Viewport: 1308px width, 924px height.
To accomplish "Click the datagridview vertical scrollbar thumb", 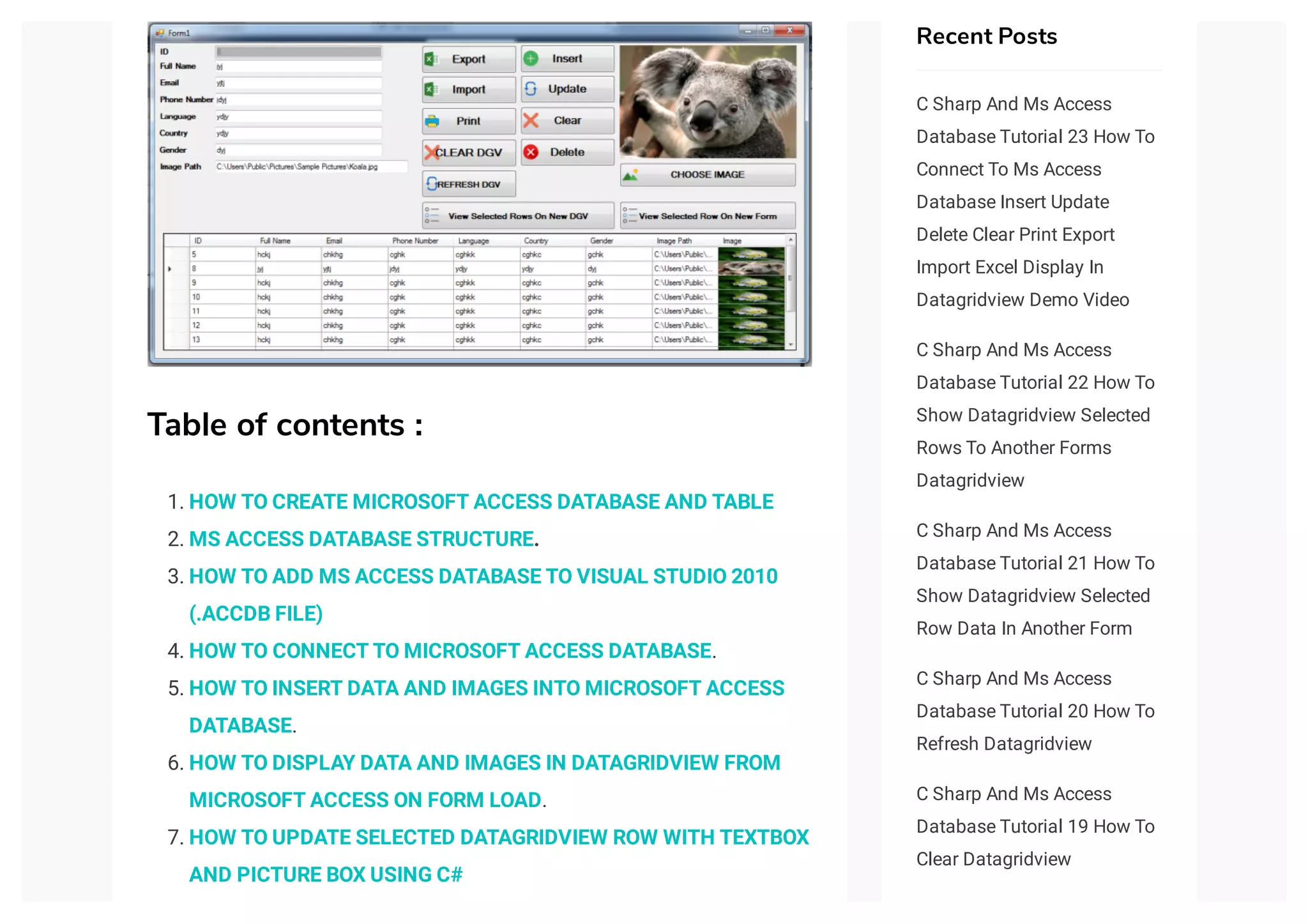I will pos(791,279).
